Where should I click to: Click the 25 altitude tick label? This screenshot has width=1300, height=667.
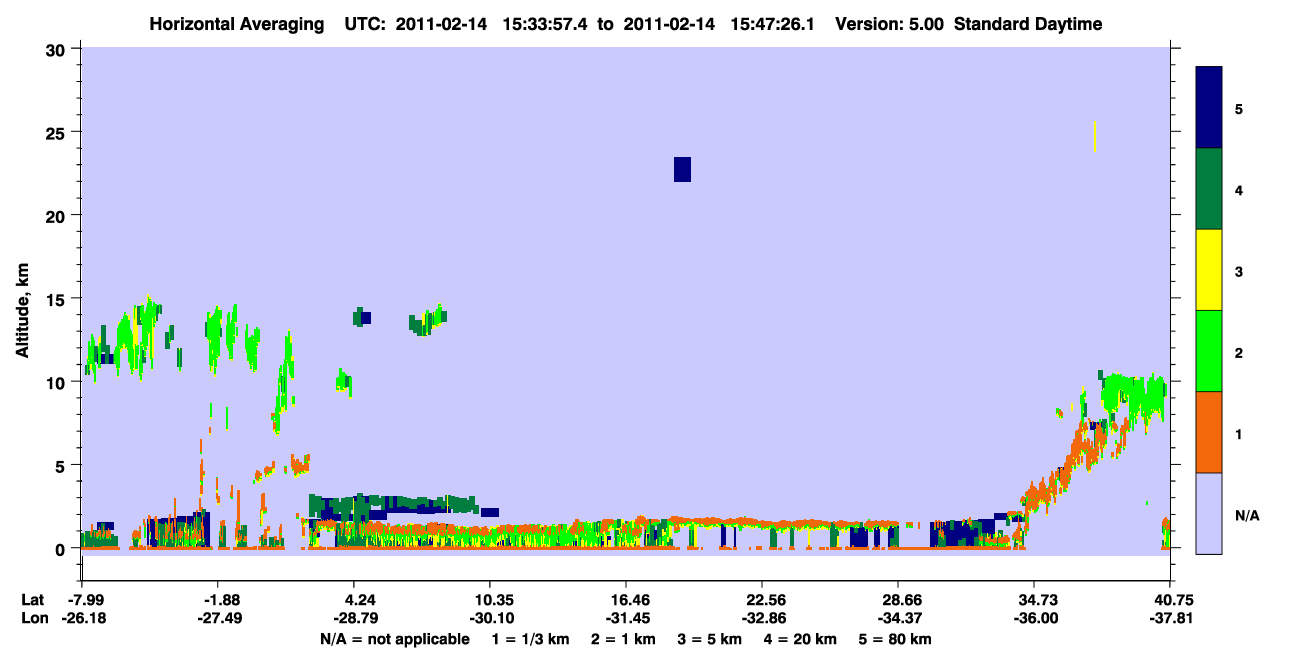click(58, 132)
